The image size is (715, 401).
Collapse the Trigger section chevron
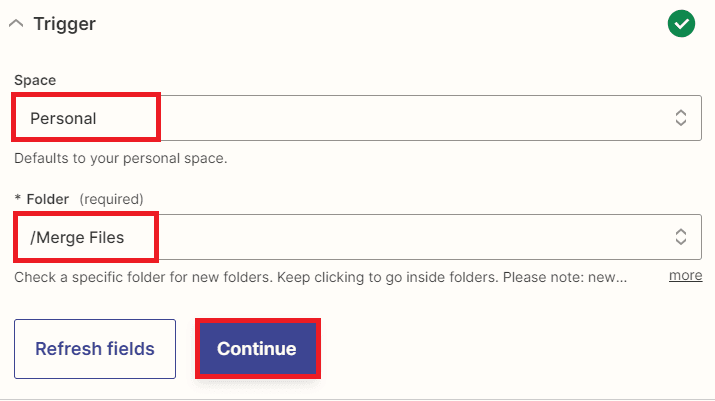pos(16,24)
